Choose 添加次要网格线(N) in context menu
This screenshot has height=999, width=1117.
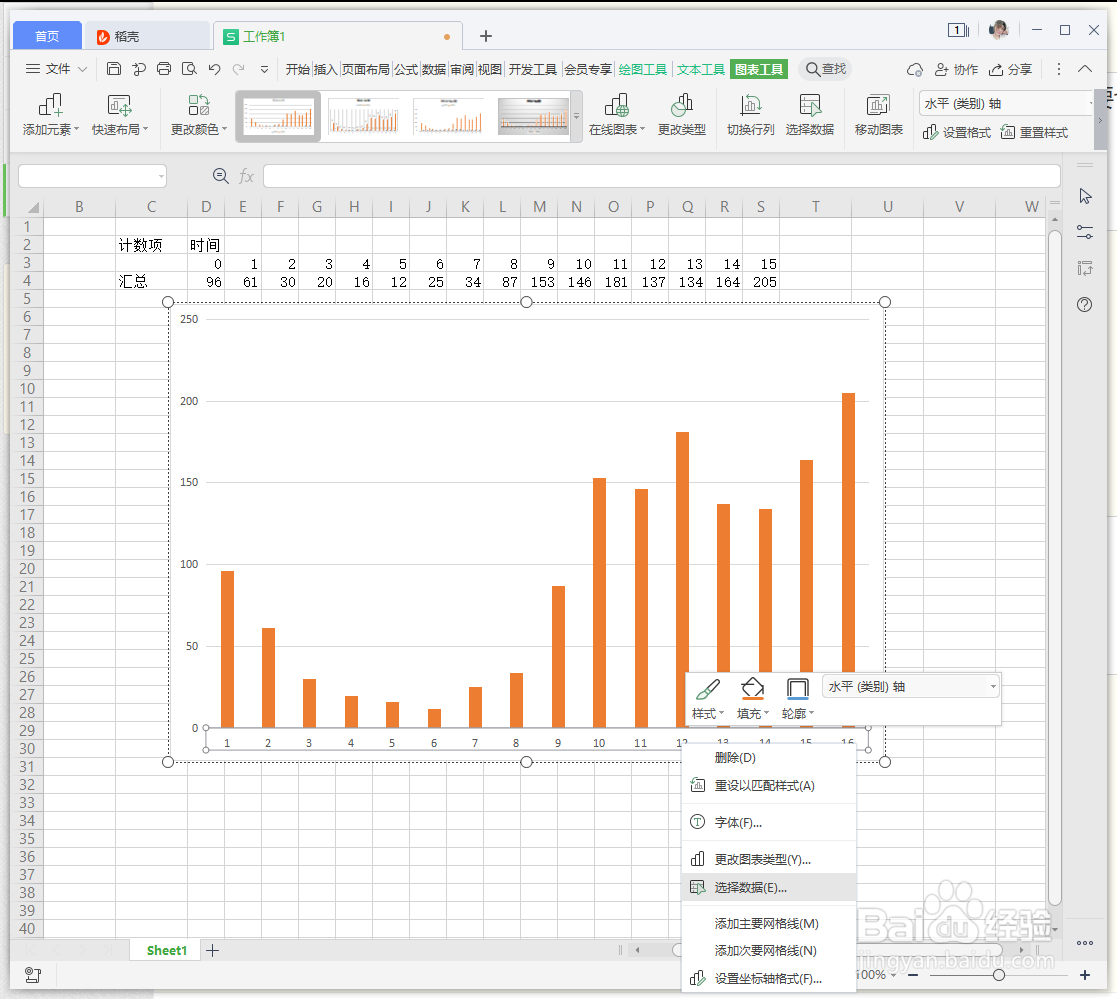pos(769,951)
